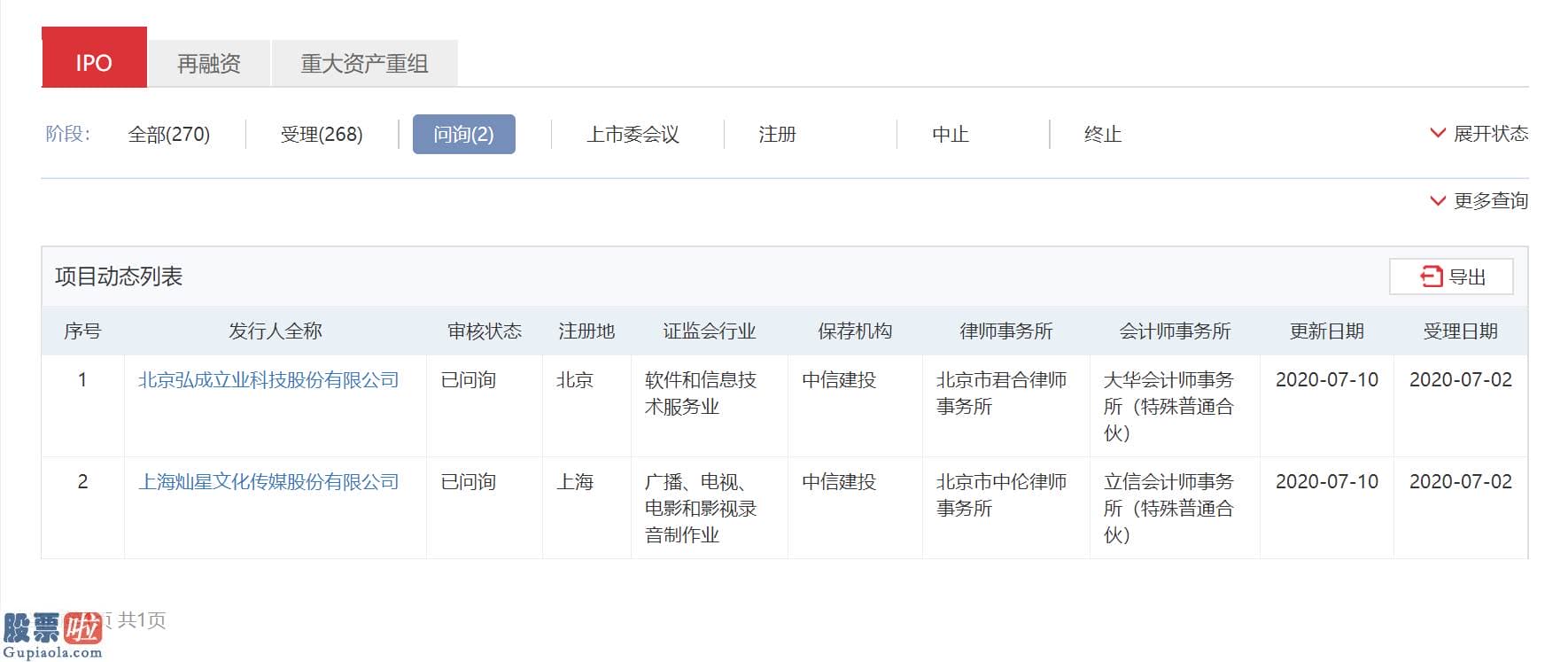The width and height of the screenshot is (1568, 662).
Task: Switch to the 重大资产重组 tab
Action: click(x=364, y=64)
